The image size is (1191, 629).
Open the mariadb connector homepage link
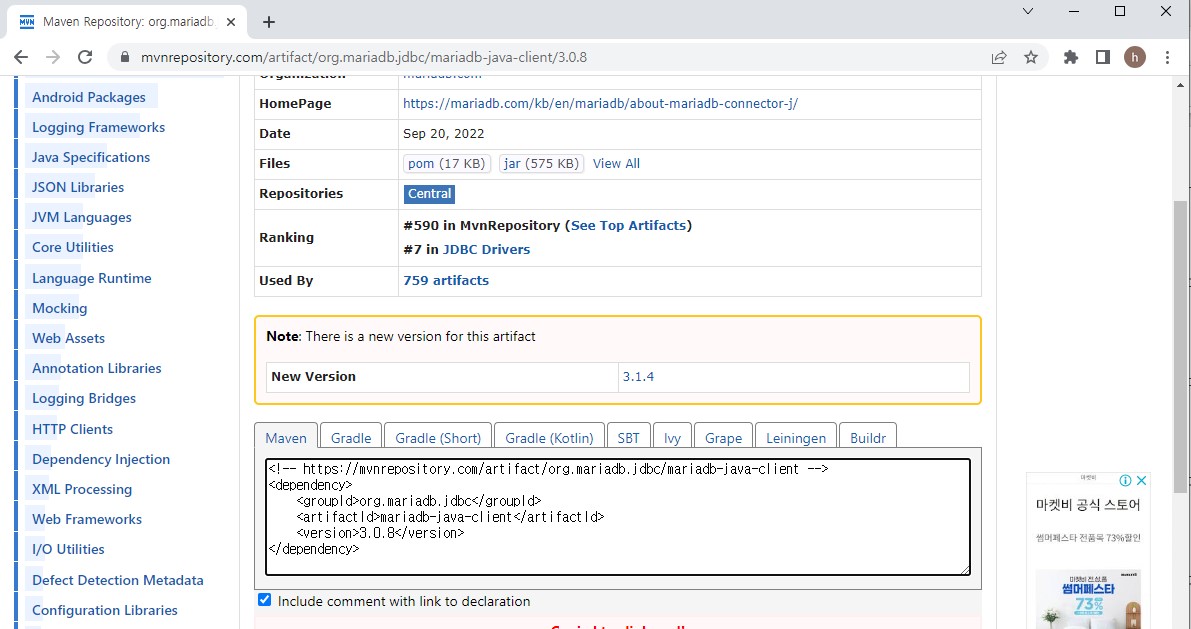coord(600,103)
